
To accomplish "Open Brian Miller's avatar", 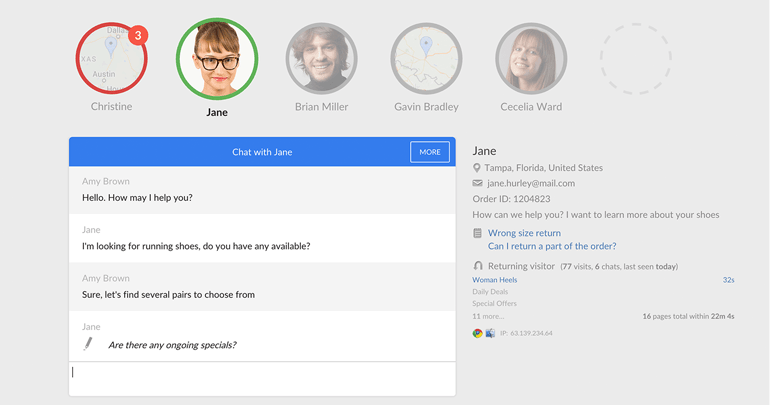I will tap(322, 58).
